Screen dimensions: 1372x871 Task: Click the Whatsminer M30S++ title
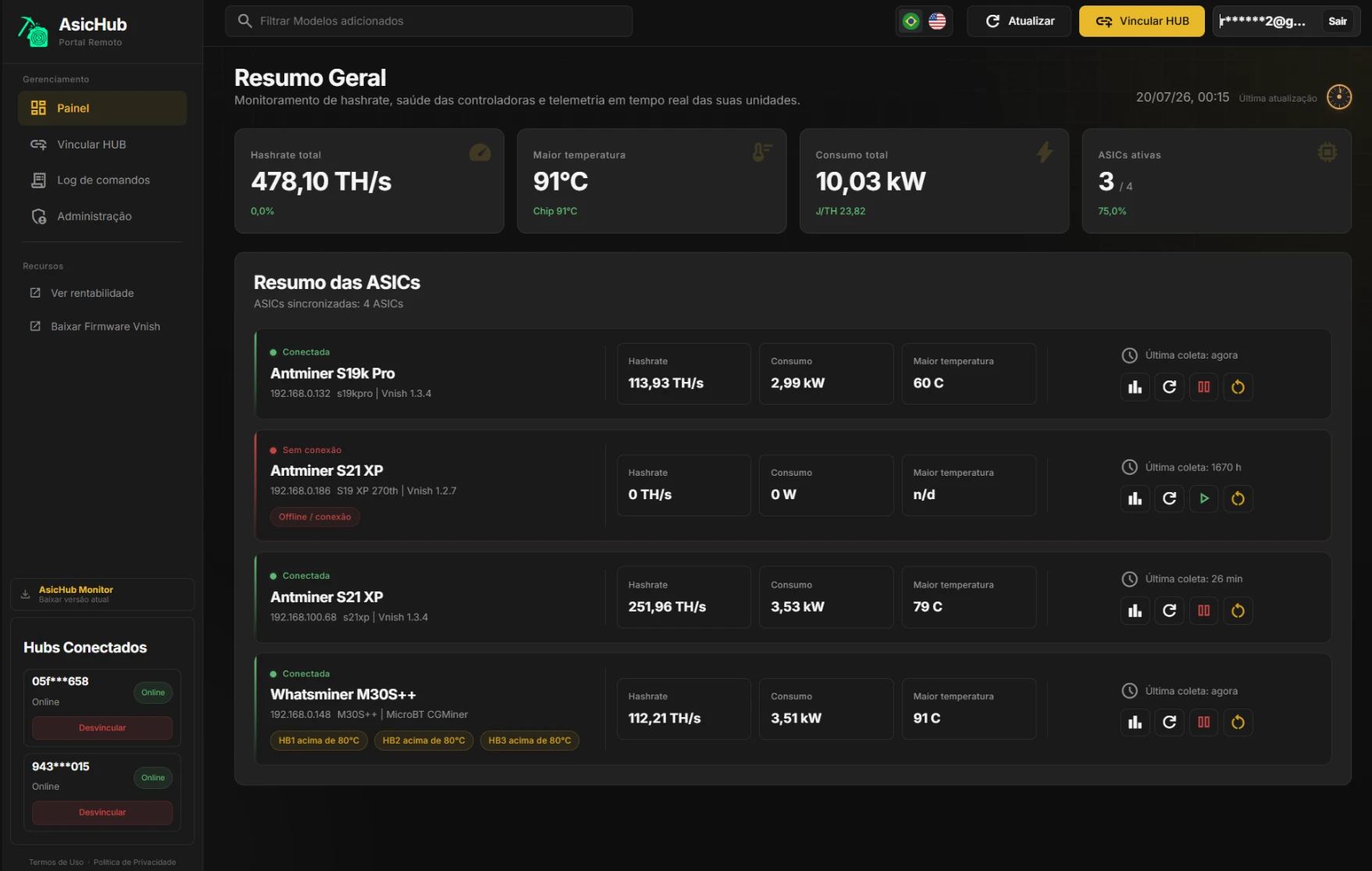[343, 694]
